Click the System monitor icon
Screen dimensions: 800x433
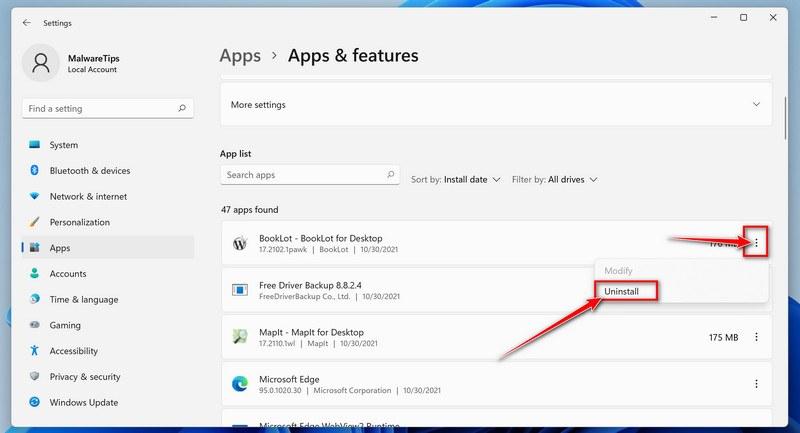pos(34,145)
